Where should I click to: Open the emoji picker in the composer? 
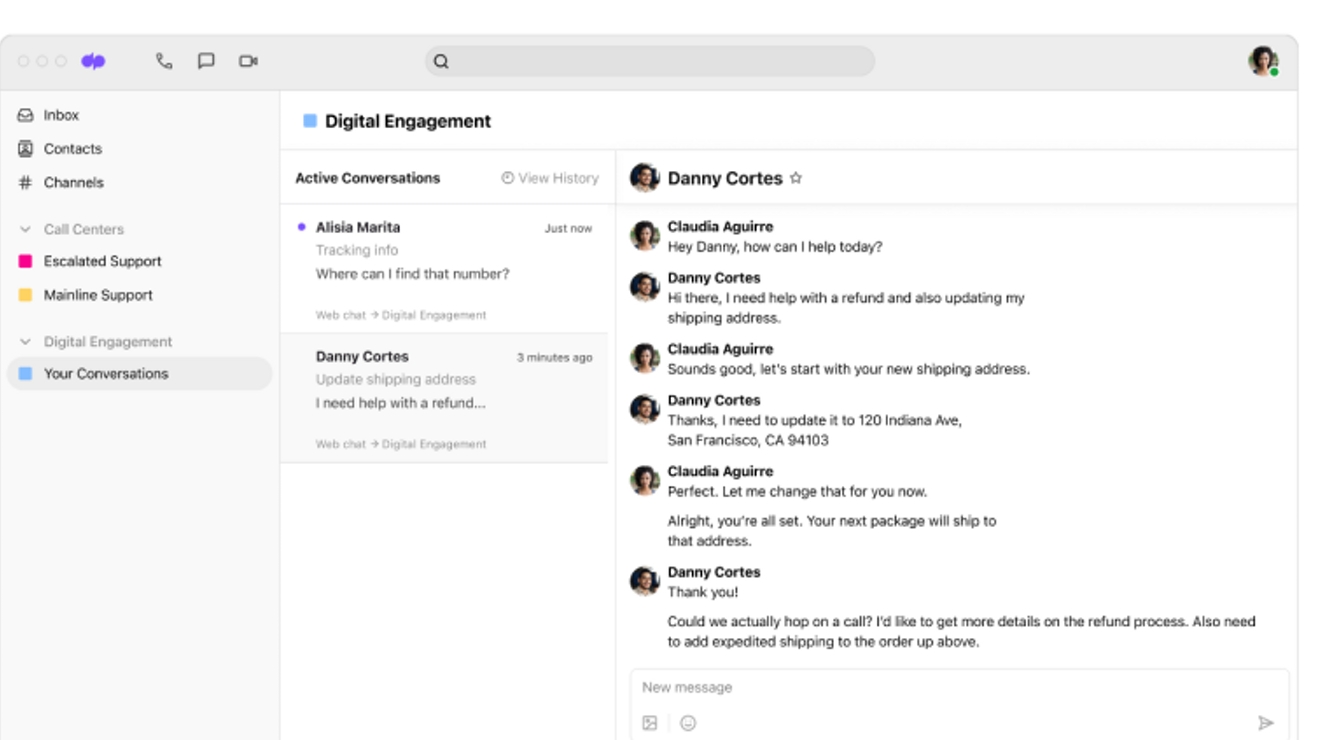click(686, 721)
